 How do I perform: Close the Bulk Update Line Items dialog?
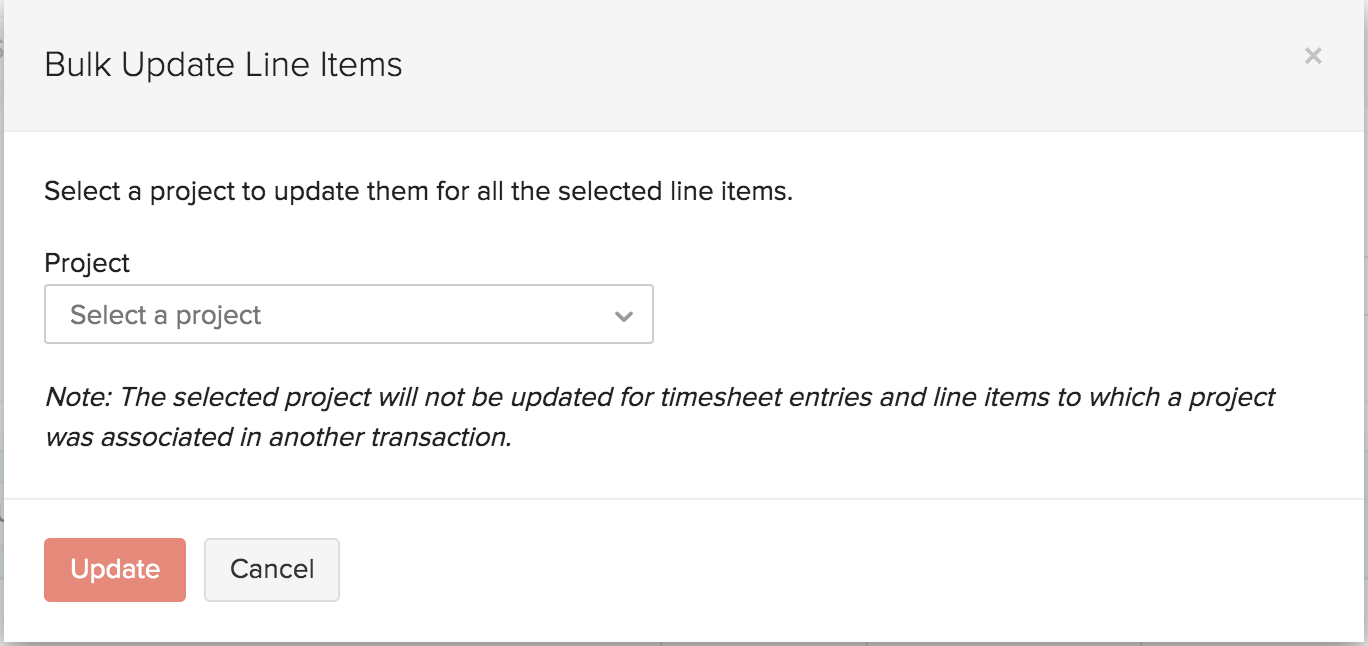click(x=1313, y=57)
